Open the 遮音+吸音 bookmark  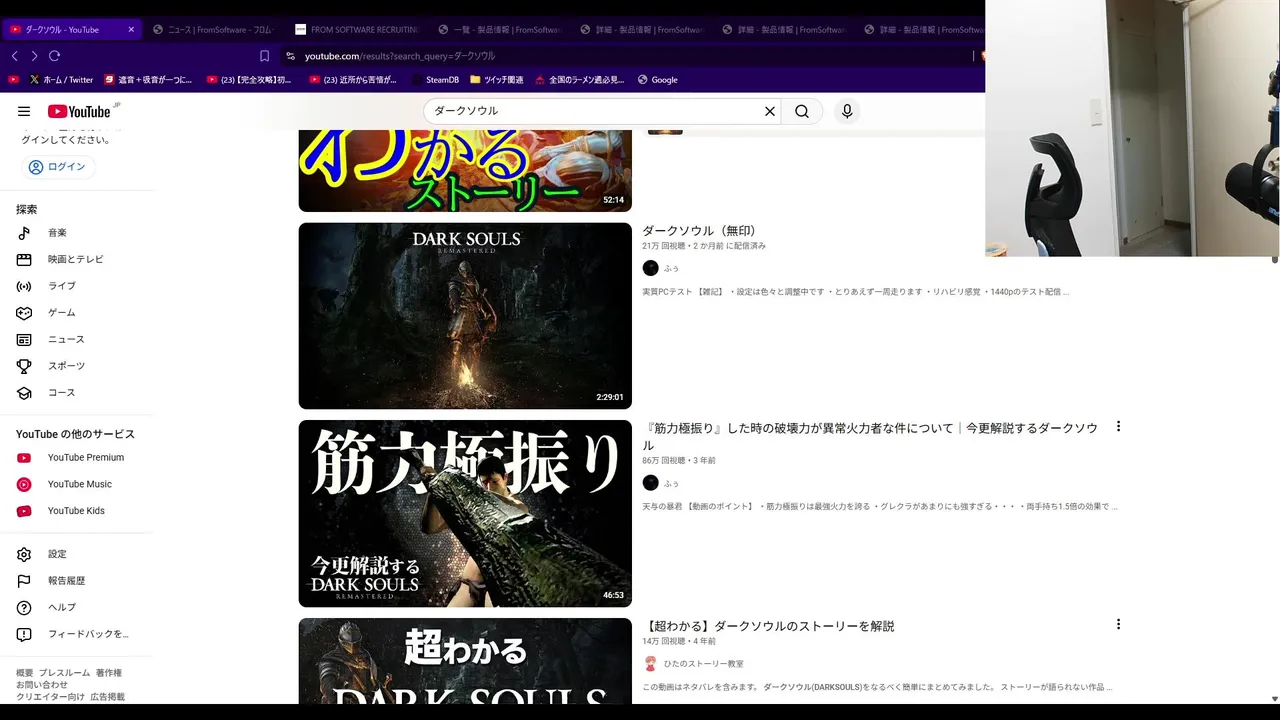pyautogui.click(x=148, y=80)
